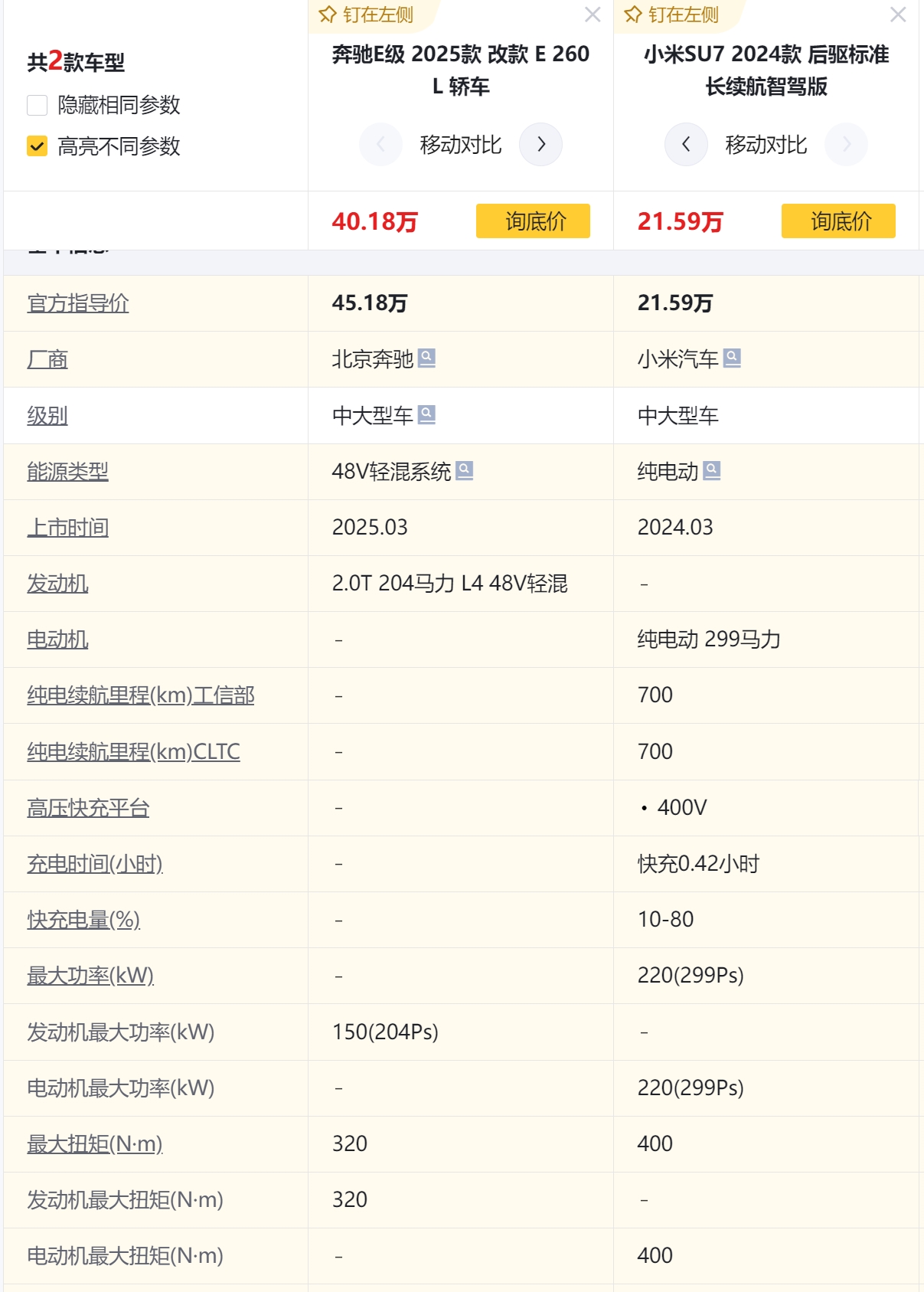Open the 纯电续航里程(km)CLTC link
This screenshot has width=924, height=1292.
click(x=134, y=752)
